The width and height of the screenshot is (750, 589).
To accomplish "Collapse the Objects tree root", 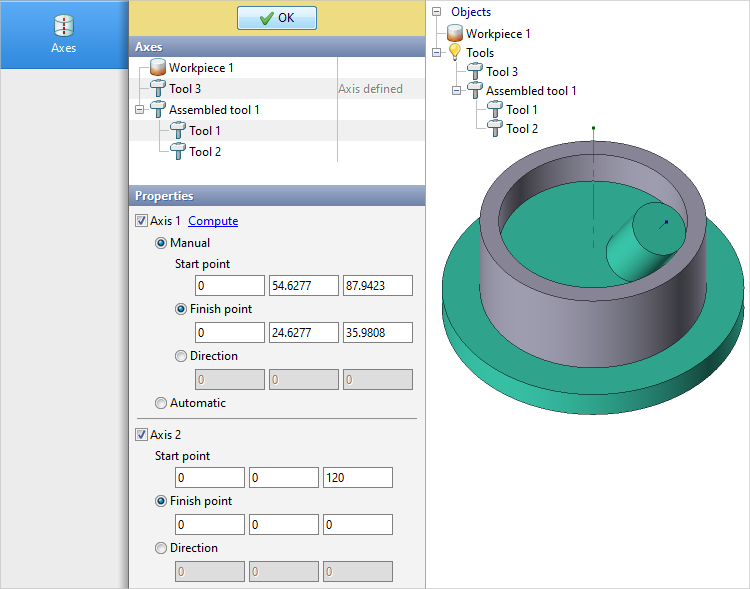I will (x=436, y=12).
